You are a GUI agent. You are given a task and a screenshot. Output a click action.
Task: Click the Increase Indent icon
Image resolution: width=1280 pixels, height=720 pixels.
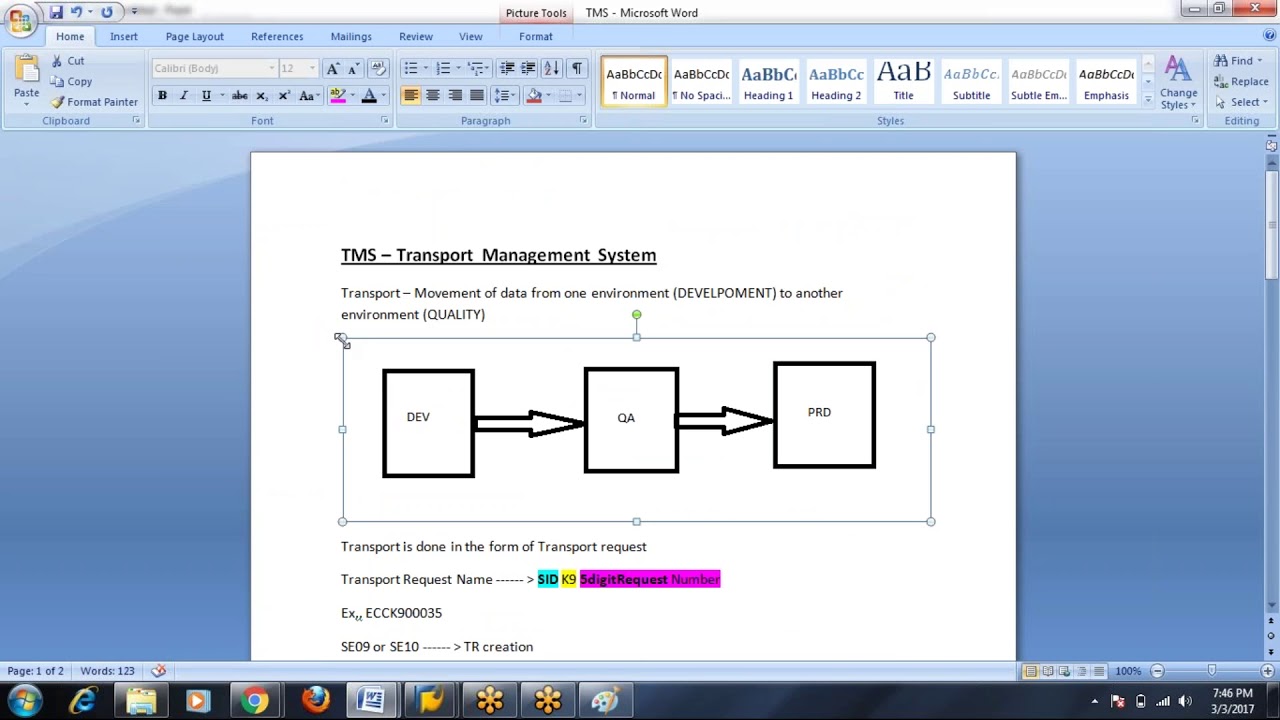pos(528,69)
